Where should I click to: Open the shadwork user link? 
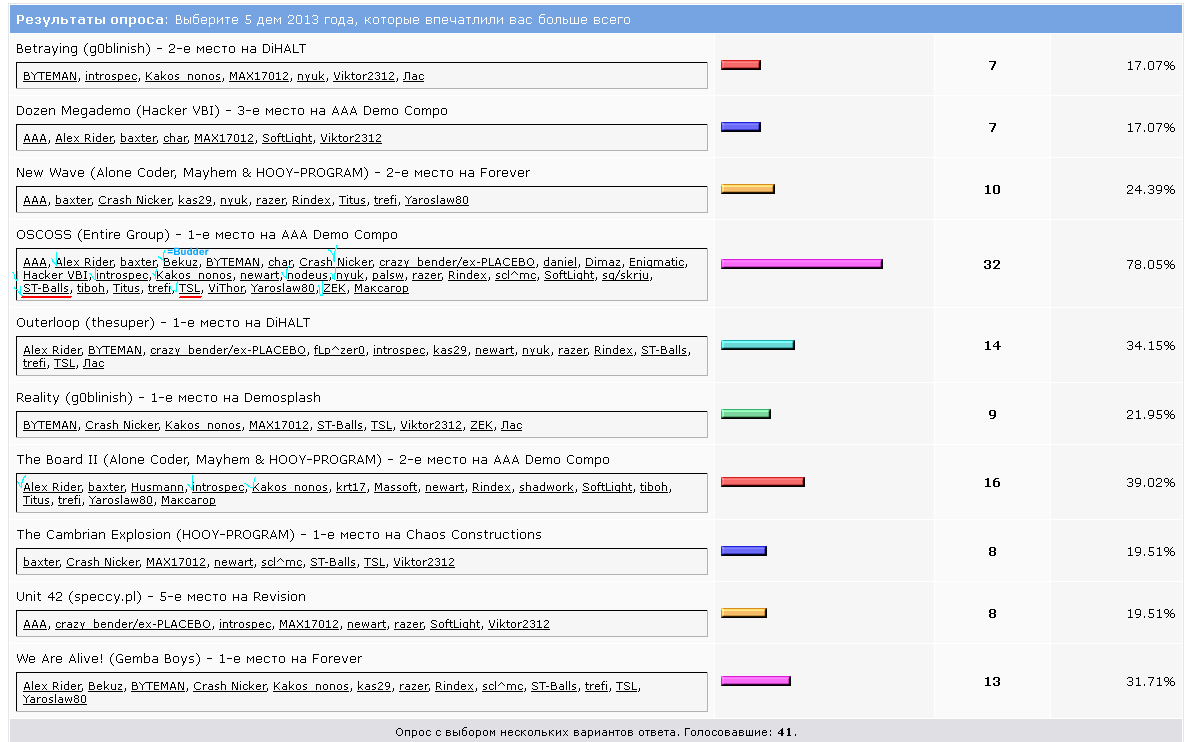pyautogui.click(x=546, y=488)
